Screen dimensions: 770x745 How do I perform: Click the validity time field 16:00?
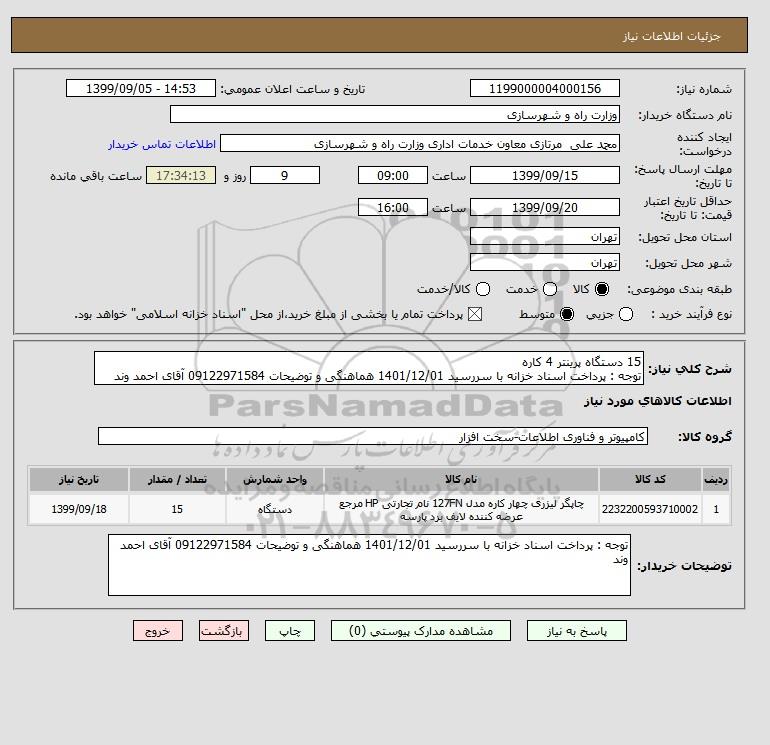click(x=393, y=207)
